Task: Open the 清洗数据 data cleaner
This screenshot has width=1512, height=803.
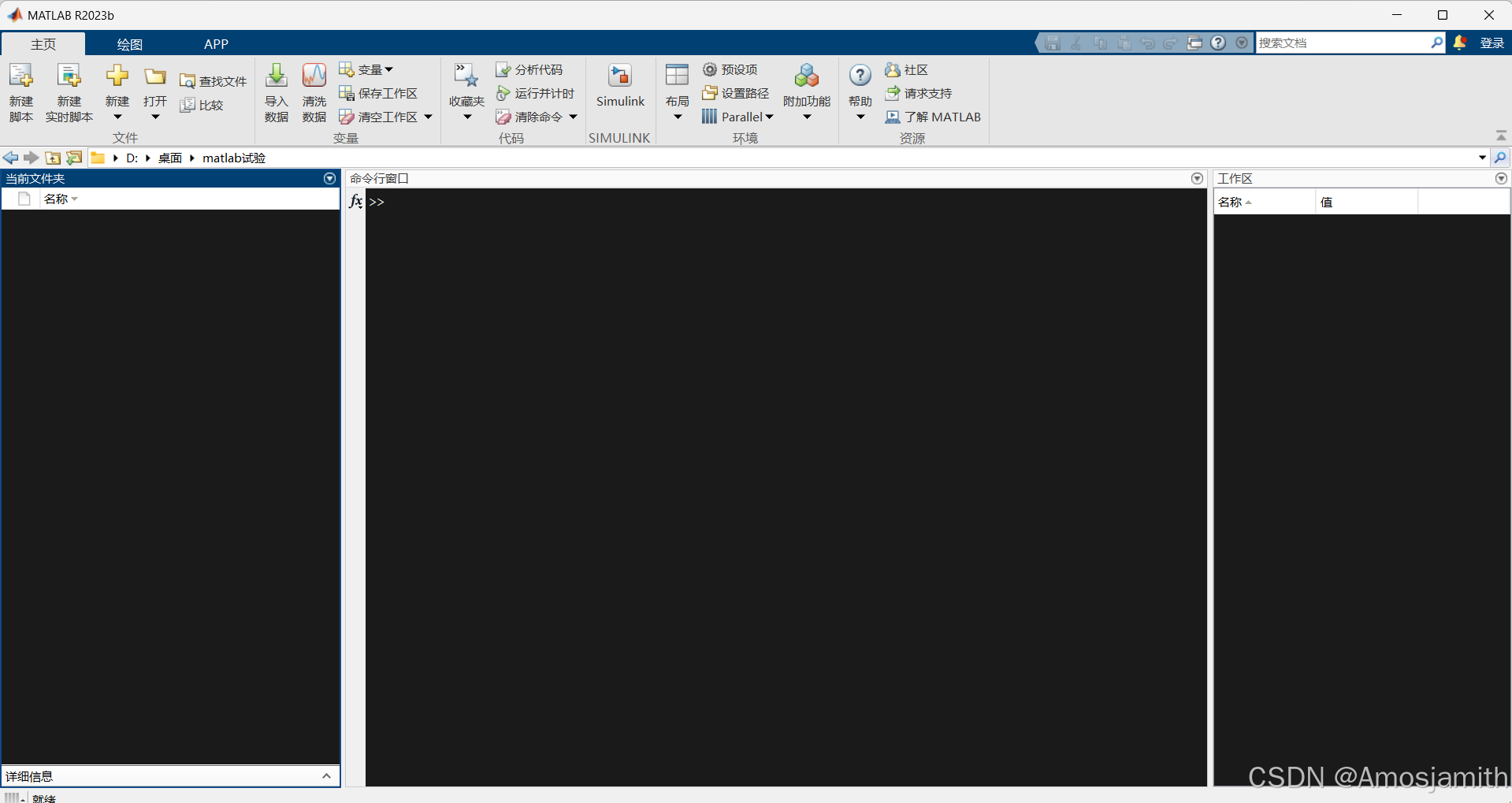Action: 314,92
